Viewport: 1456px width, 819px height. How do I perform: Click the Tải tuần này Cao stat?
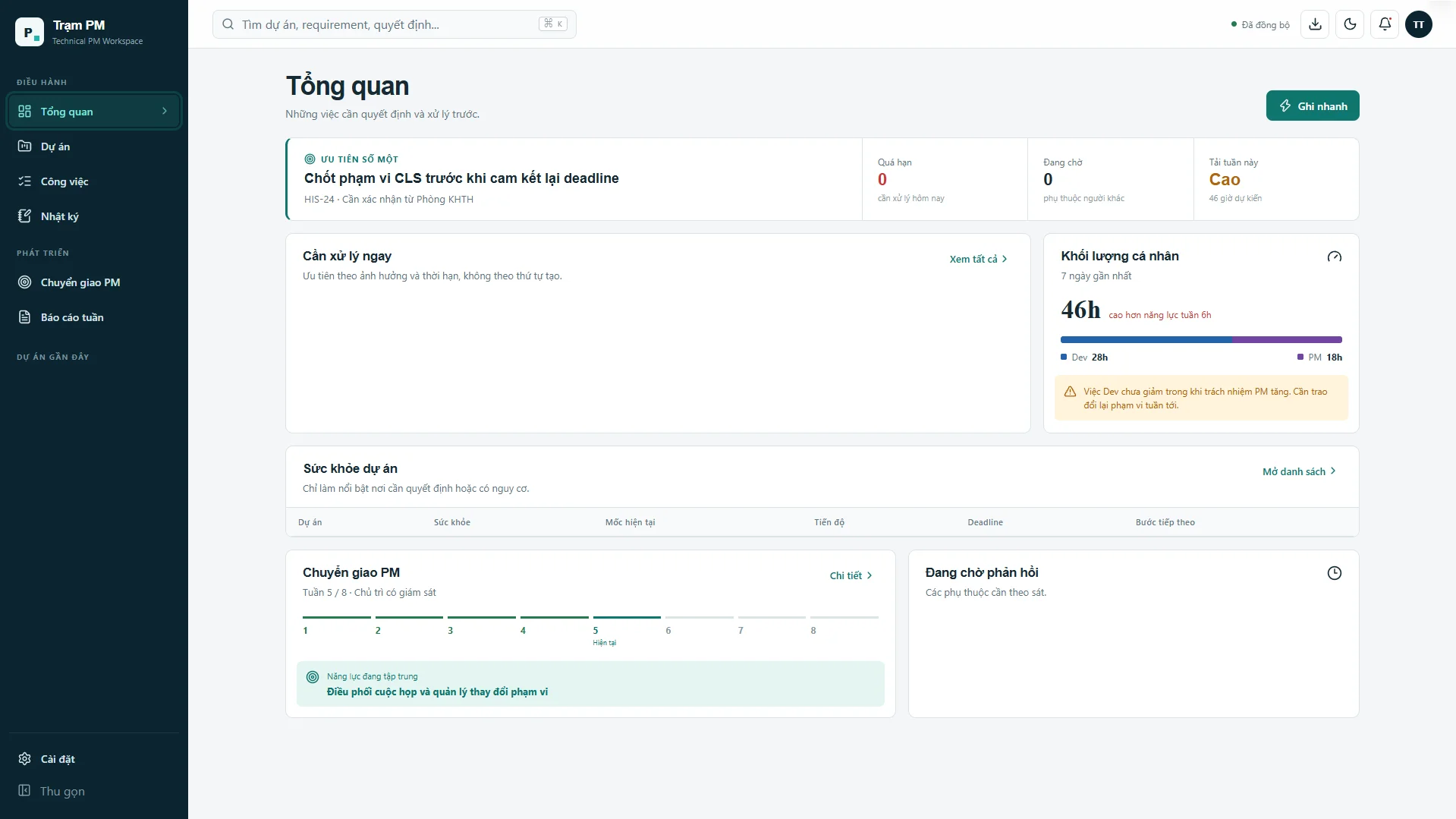pos(1276,179)
